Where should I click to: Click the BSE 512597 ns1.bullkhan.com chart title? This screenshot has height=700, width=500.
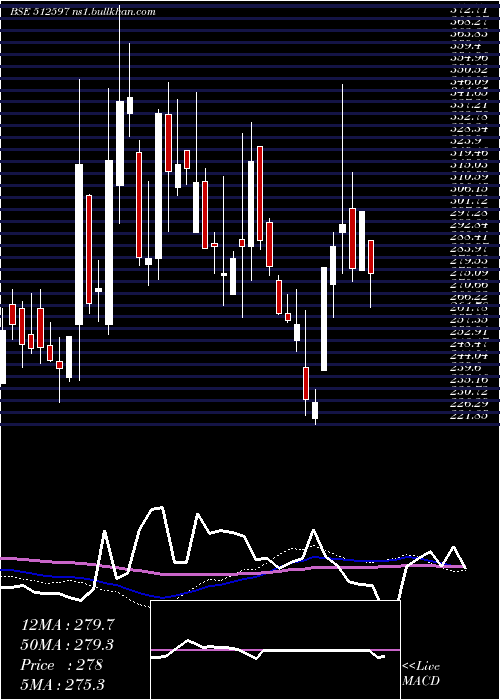[83, 12]
